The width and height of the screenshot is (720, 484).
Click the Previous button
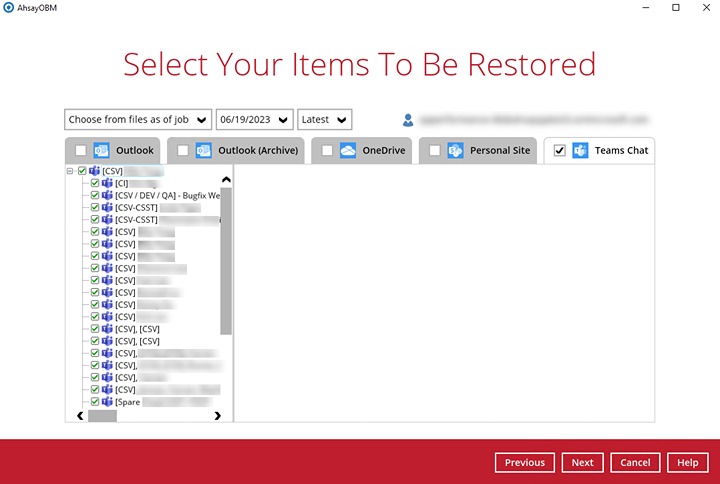pos(524,463)
